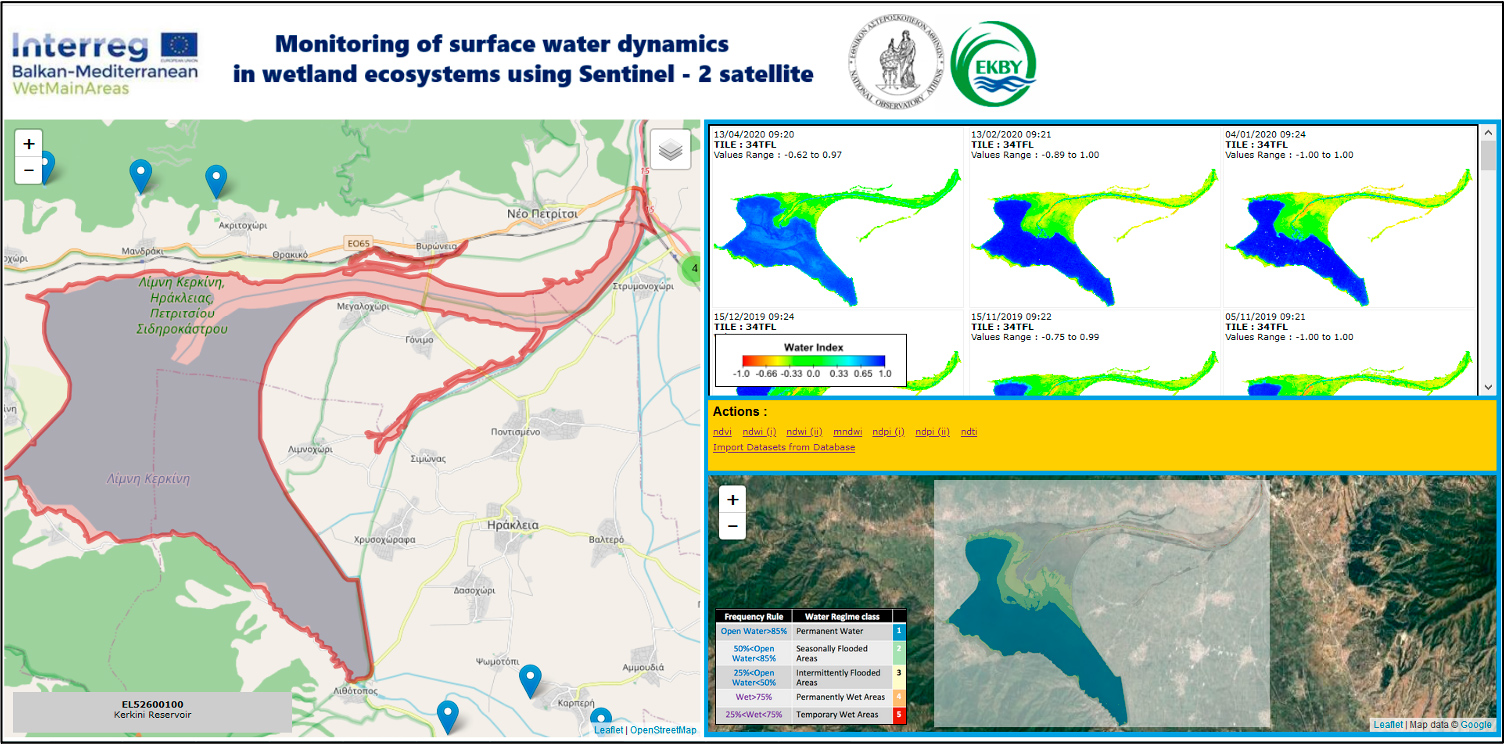The width and height of the screenshot is (1506, 745).
Task: Click blue class 1 swatch, Permanent Water
Action: coord(898,632)
